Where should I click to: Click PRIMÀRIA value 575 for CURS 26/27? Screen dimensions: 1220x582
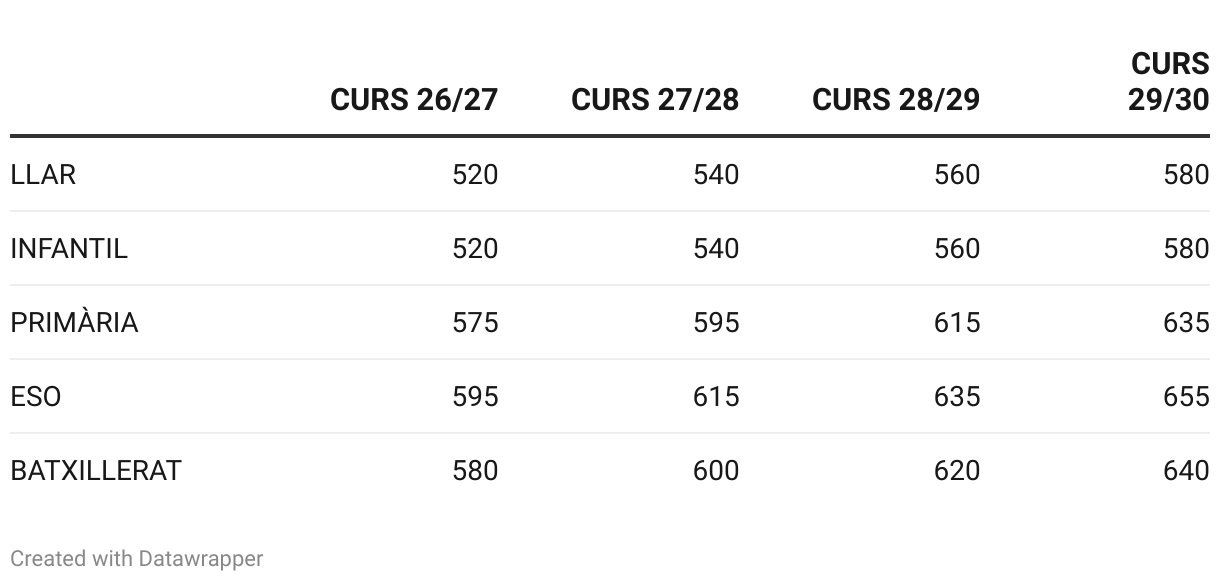pyautogui.click(x=475, y=323)
